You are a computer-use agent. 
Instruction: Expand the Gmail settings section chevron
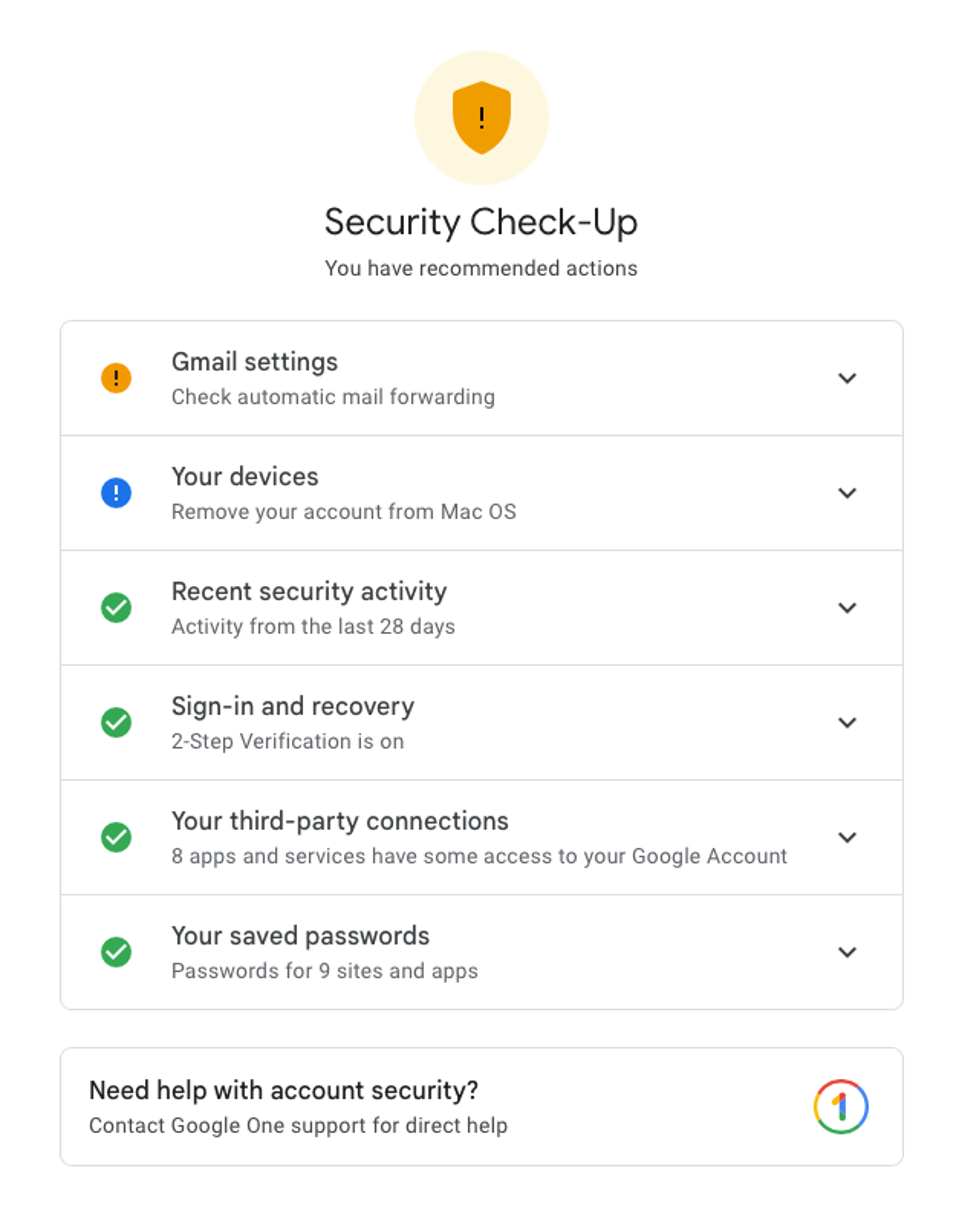click(847, 378)
